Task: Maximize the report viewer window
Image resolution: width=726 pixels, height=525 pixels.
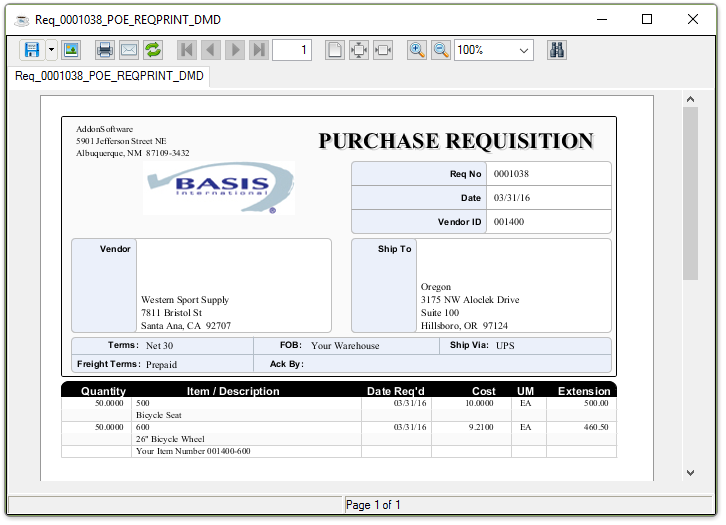Action: (x=647, y=19)
